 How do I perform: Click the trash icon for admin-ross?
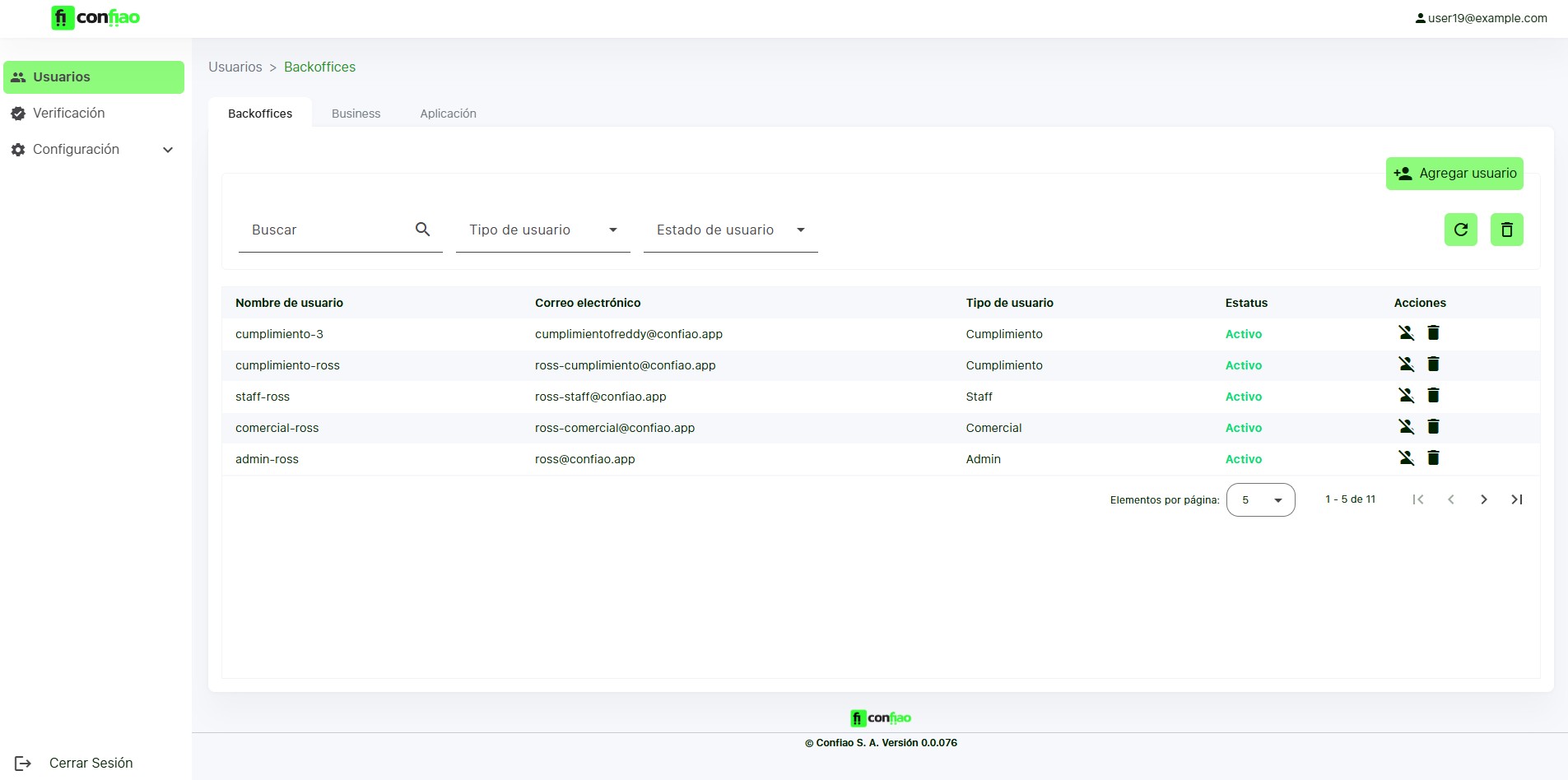[1433, 458]
